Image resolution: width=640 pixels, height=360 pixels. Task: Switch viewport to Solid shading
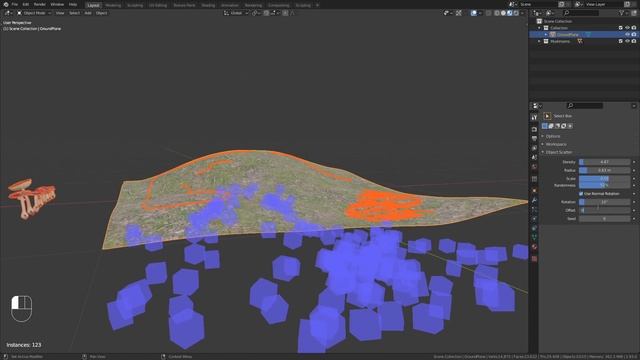pyautogui.click(x=503, y=13)
